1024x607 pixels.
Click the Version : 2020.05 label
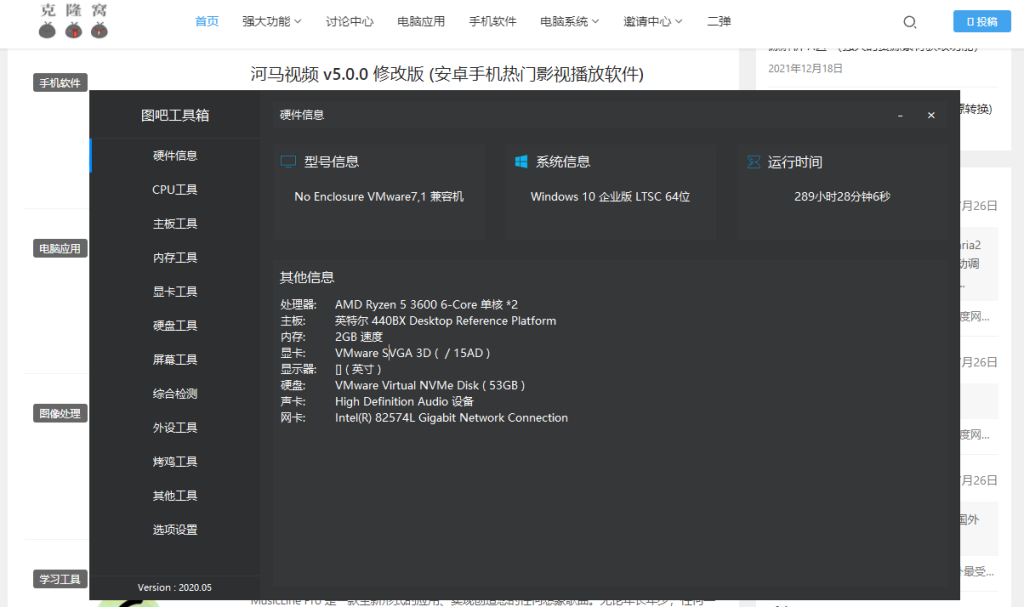click(x=174, y=587)
